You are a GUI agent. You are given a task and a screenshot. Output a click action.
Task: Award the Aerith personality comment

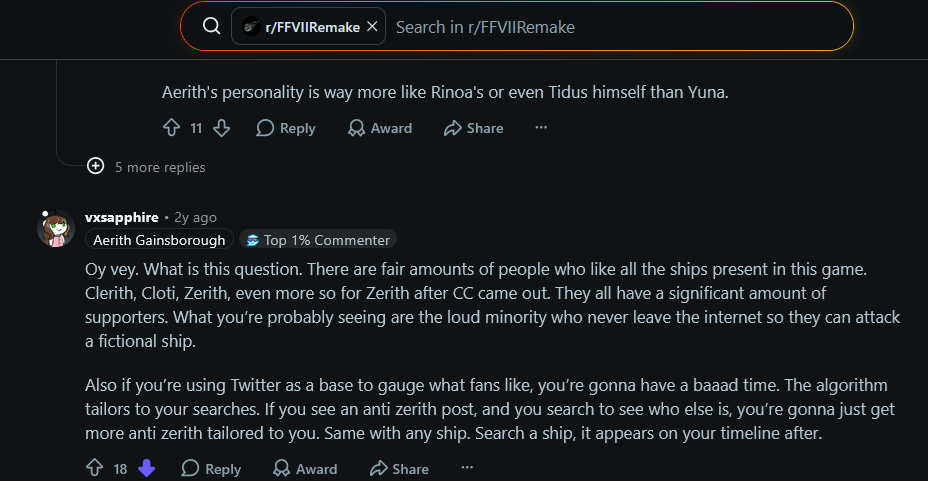tap(380, 128)
